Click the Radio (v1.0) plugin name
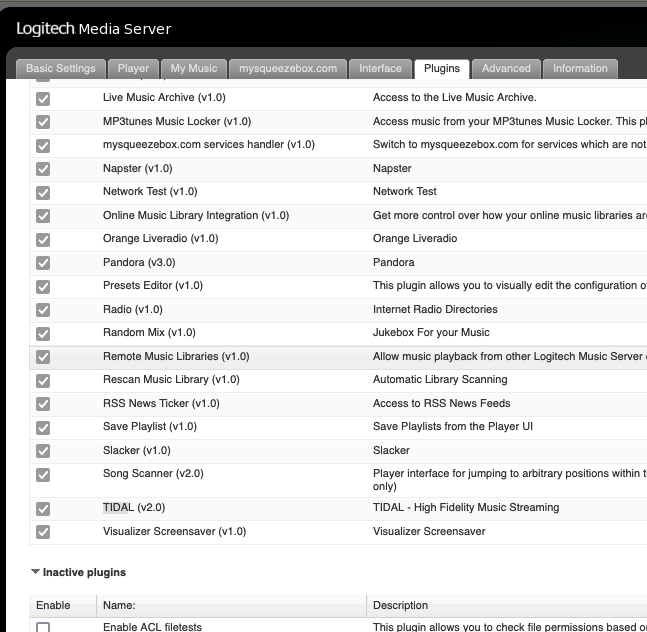 [133, 309]
